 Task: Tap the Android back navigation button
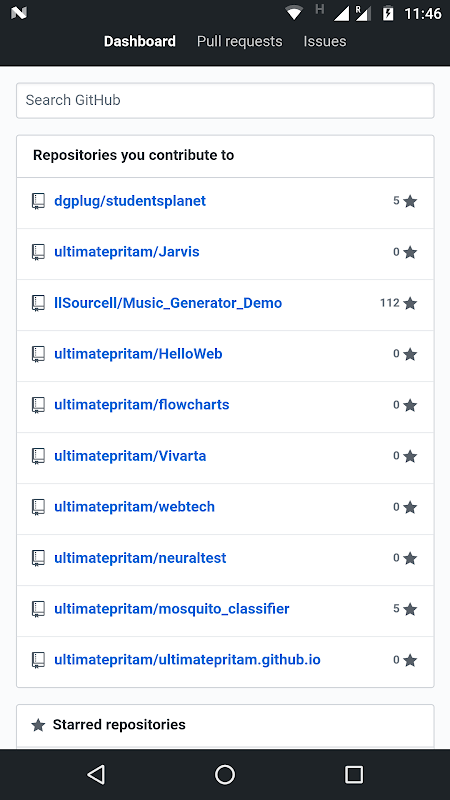point(96,774)
